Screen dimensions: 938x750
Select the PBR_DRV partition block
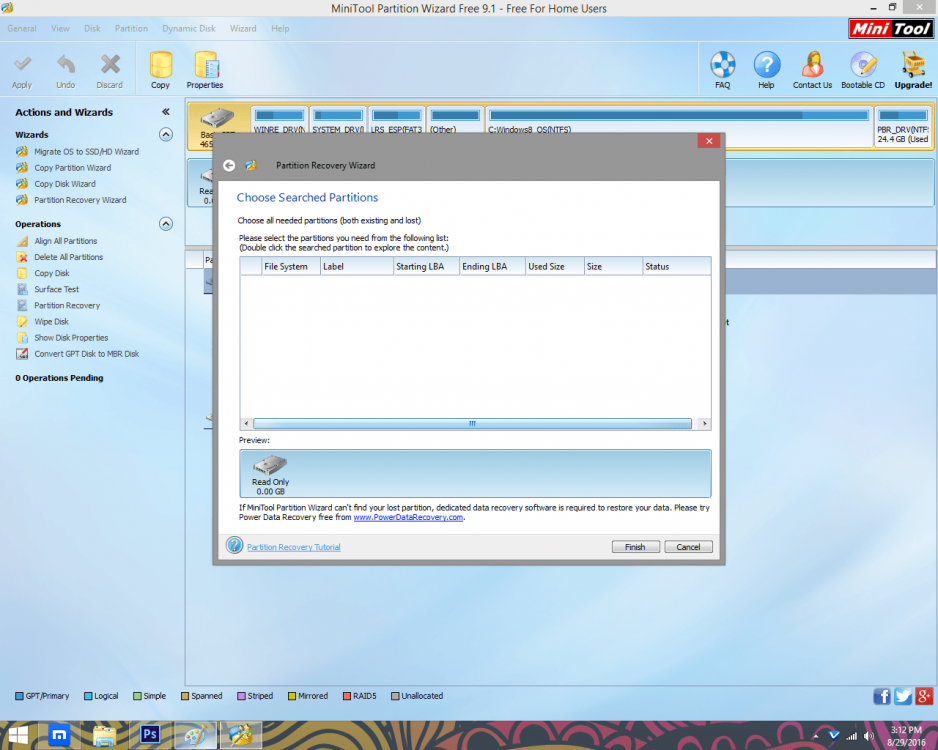pos(903,126)
